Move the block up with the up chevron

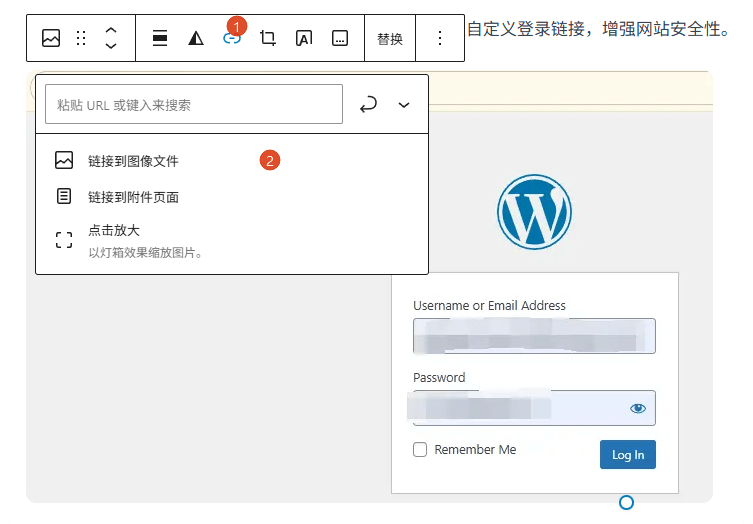[x=111, y=31]
